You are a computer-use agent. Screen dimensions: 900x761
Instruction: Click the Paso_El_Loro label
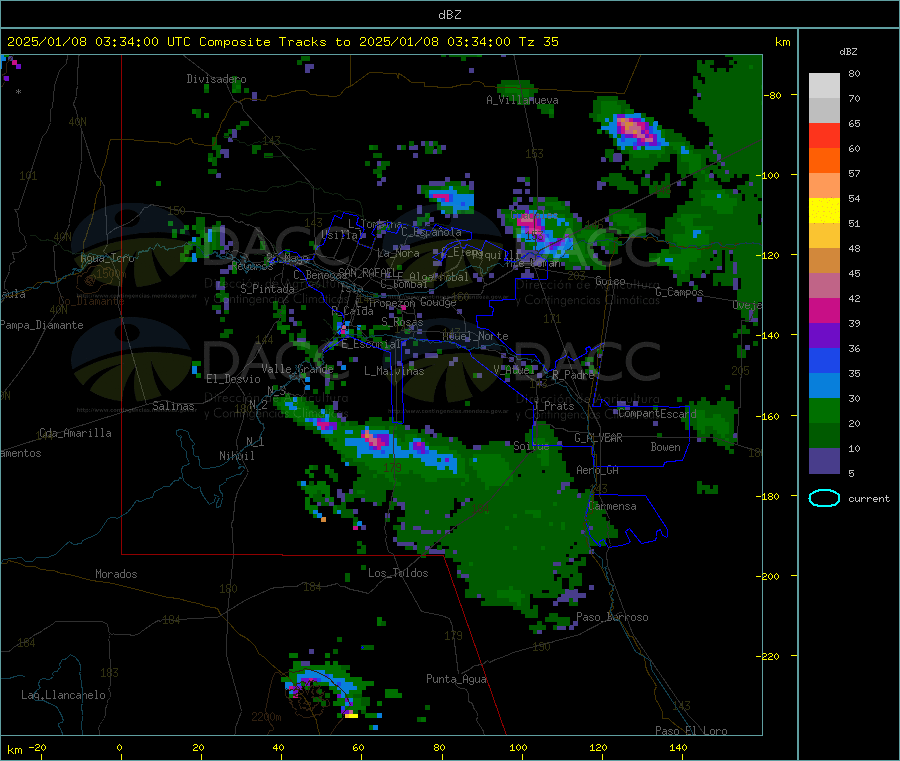point(691,731)
